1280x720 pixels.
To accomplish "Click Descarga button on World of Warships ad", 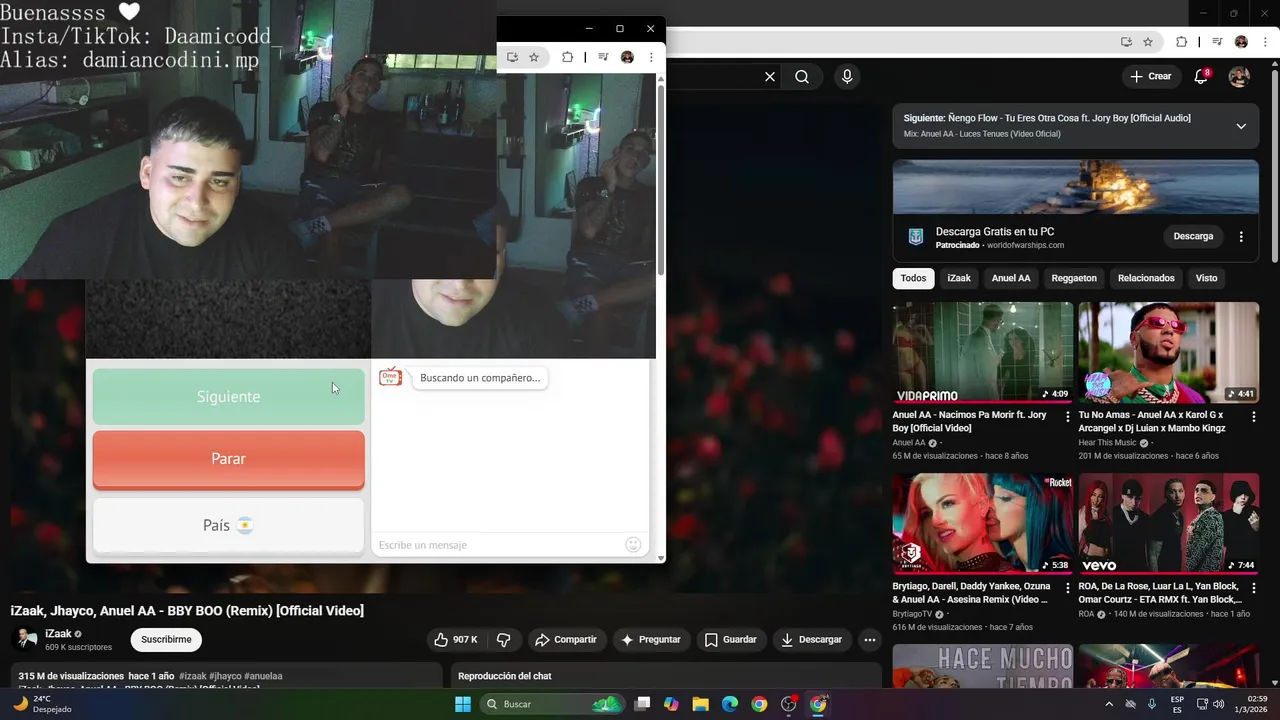I will [1193, 237].
